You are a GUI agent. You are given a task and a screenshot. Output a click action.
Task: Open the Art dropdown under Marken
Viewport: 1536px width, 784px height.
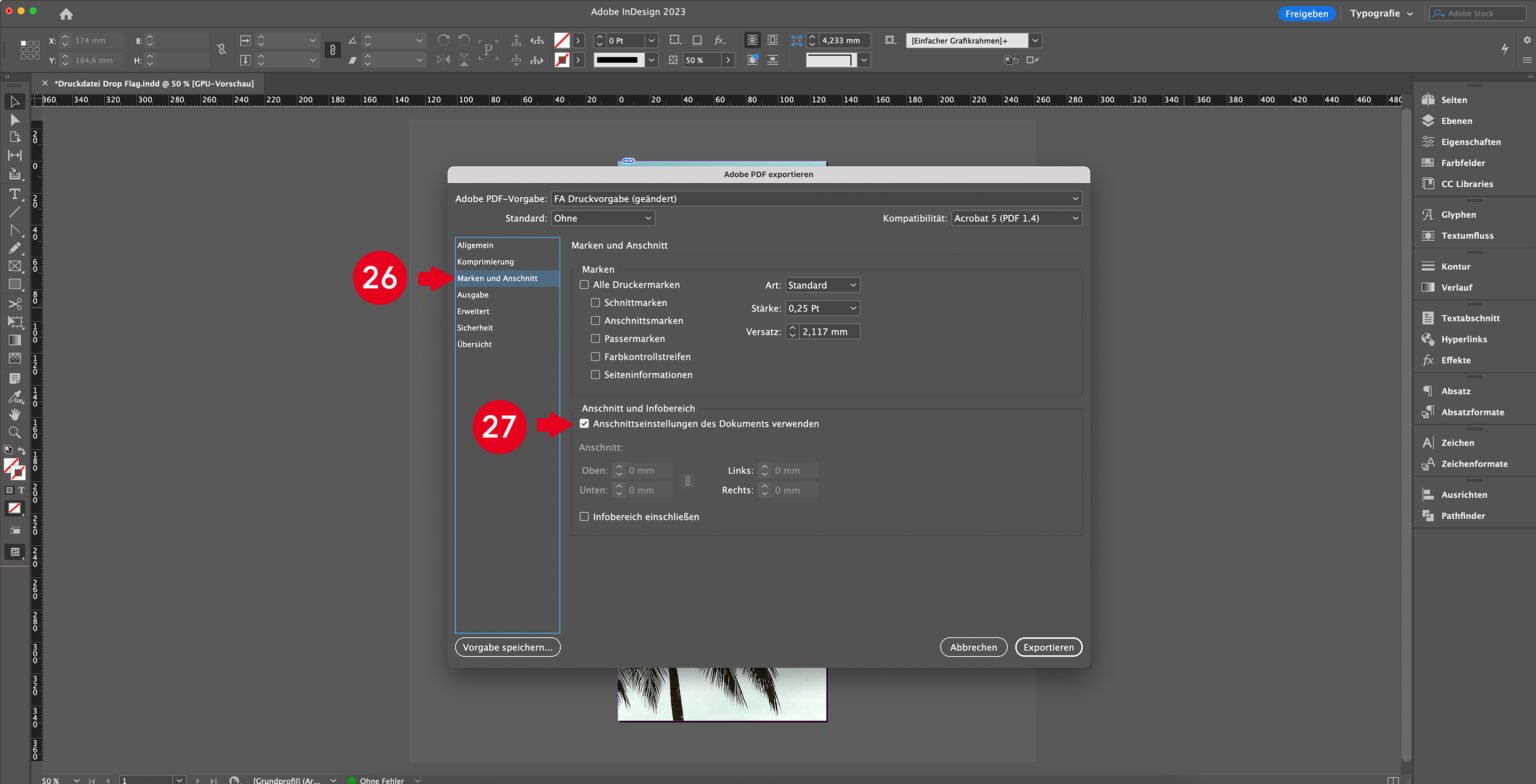[822, 284]
